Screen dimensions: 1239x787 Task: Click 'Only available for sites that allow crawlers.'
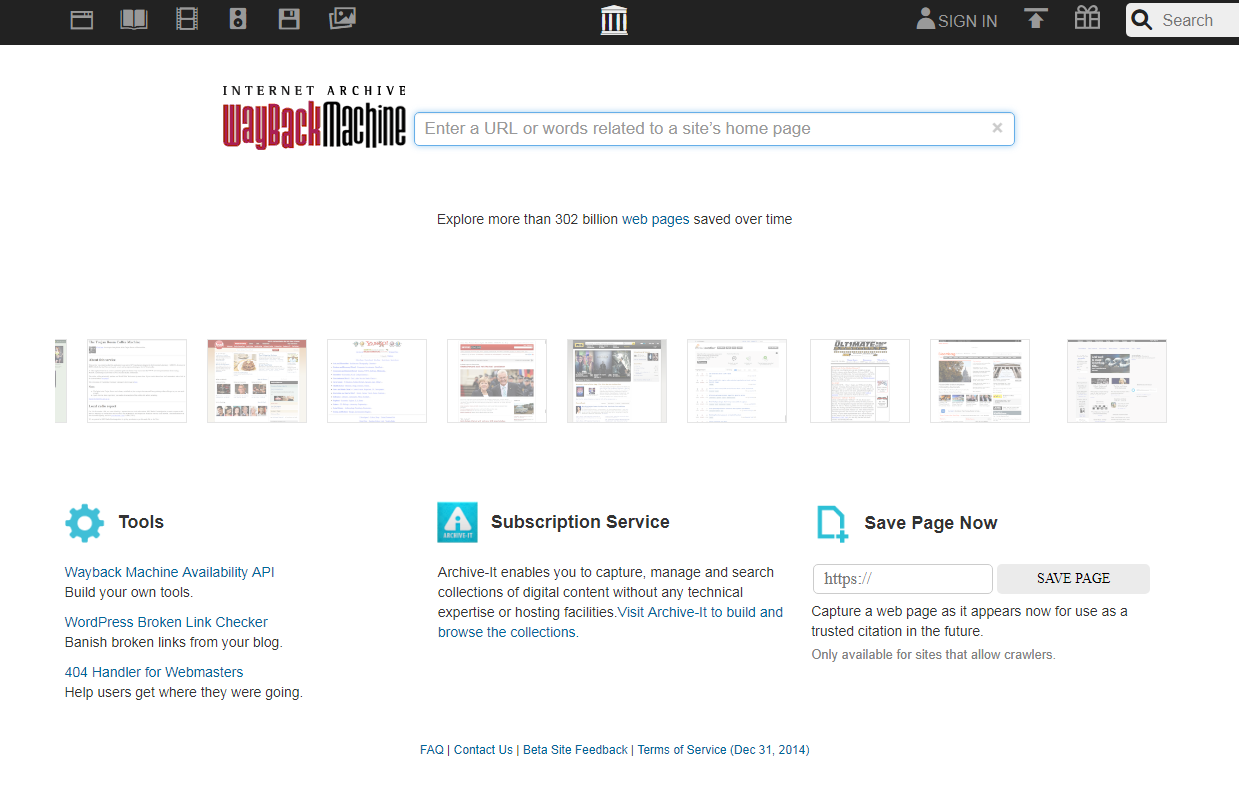click(x=933, y=655)
